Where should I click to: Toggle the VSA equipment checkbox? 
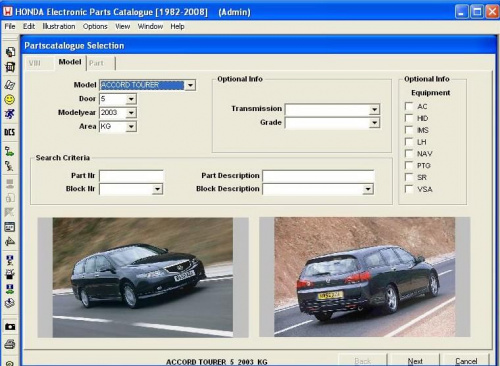pyautogui.click(x=409, y=189)
